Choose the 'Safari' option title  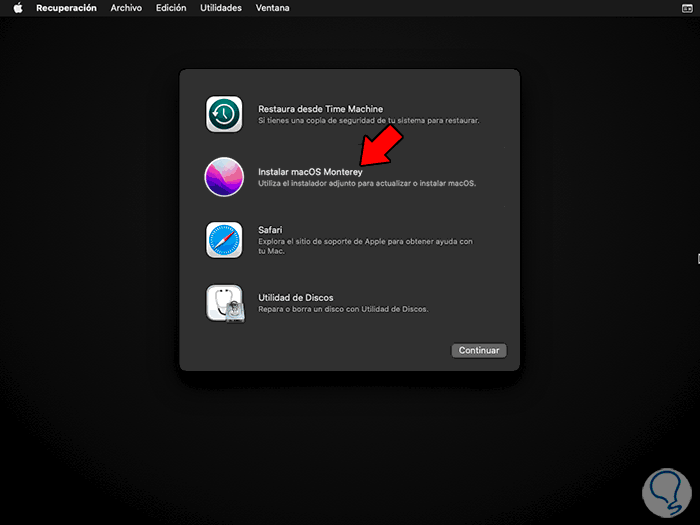(270, 230)
